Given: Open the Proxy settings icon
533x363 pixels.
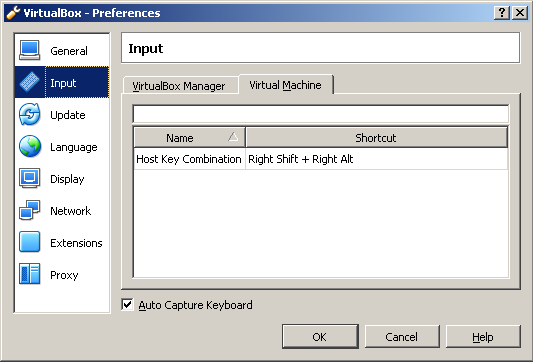Looking at the screenshot, I should point(30,274).
